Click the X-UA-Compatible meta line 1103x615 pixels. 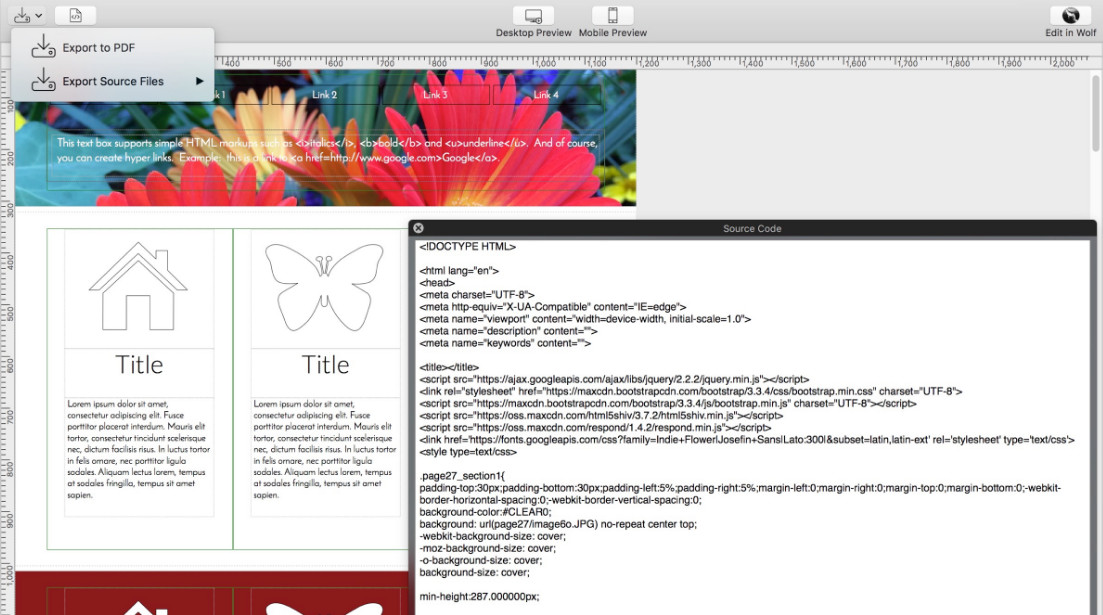pyautogui.click(x=553, y=307)
